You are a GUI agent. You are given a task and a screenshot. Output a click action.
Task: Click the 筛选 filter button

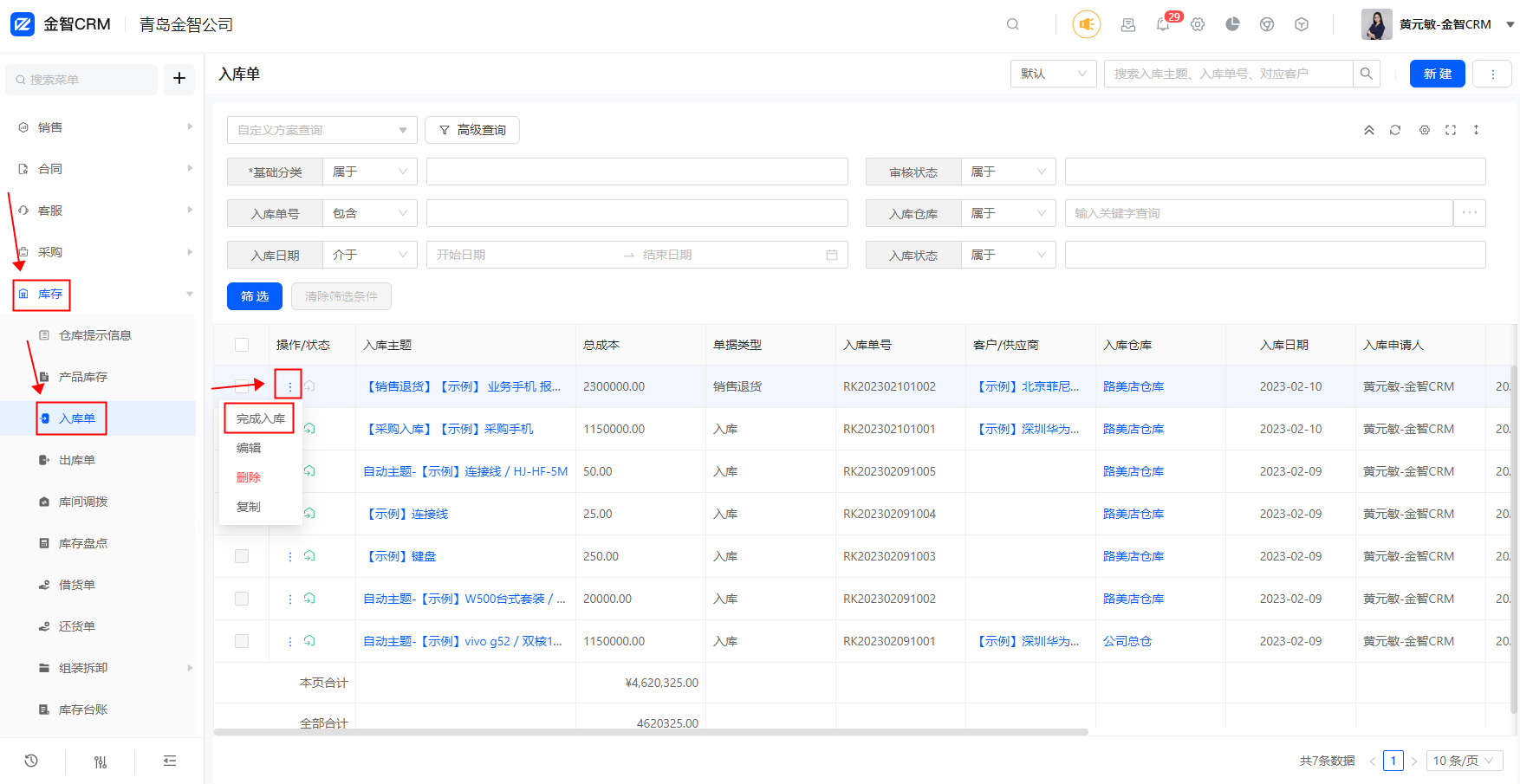[x=255, y=296]
